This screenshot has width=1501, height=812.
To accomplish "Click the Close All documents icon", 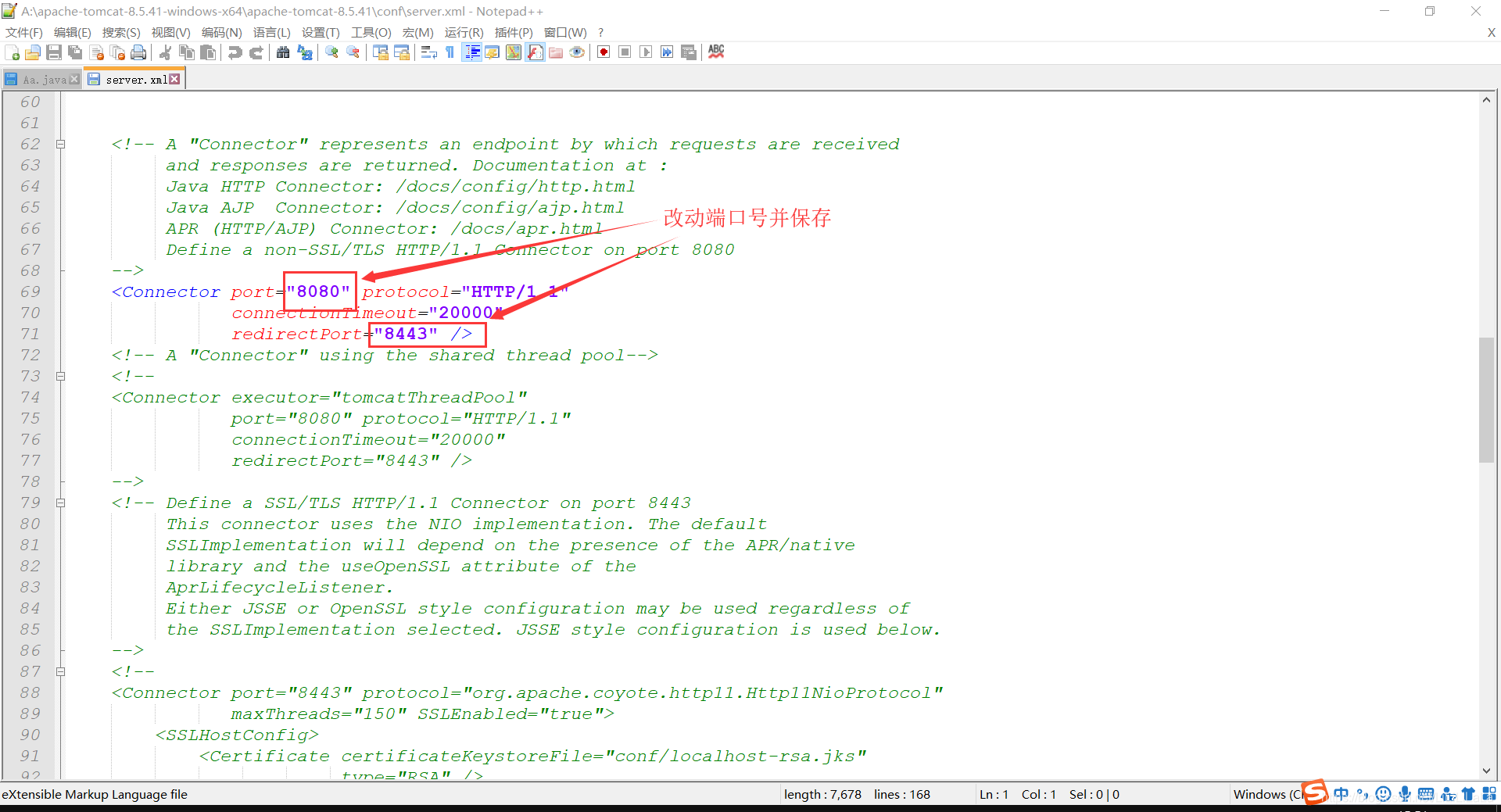I will 118,52.
